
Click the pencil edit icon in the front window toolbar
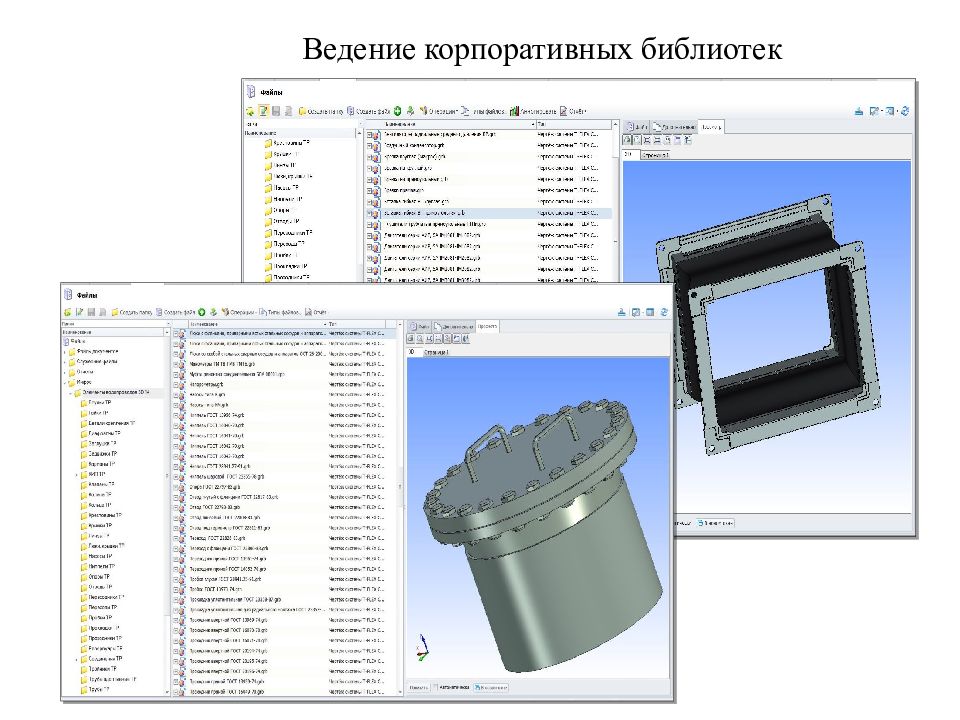[x=79, y=312]
